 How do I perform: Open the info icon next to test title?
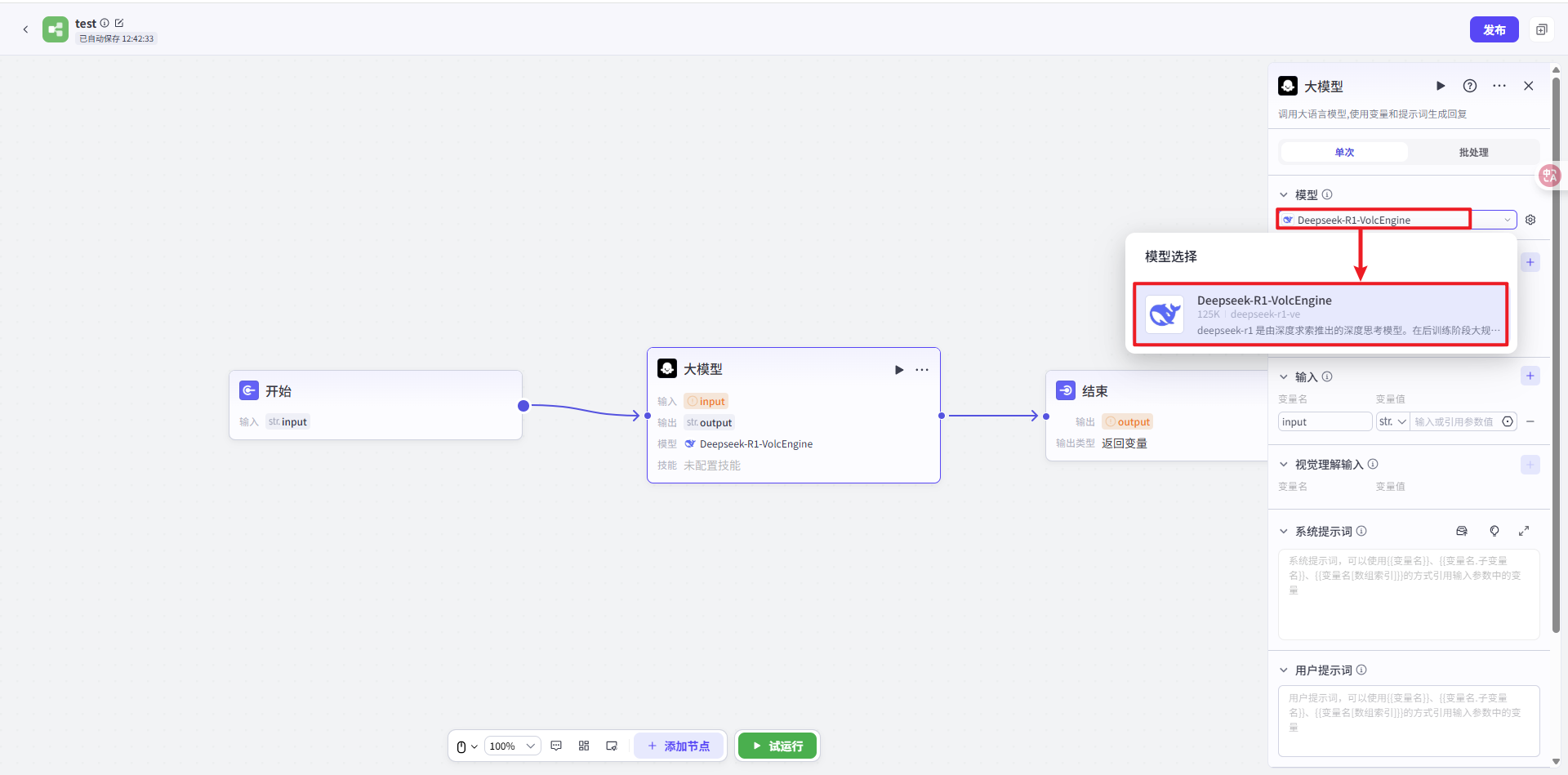pos(105,23)
